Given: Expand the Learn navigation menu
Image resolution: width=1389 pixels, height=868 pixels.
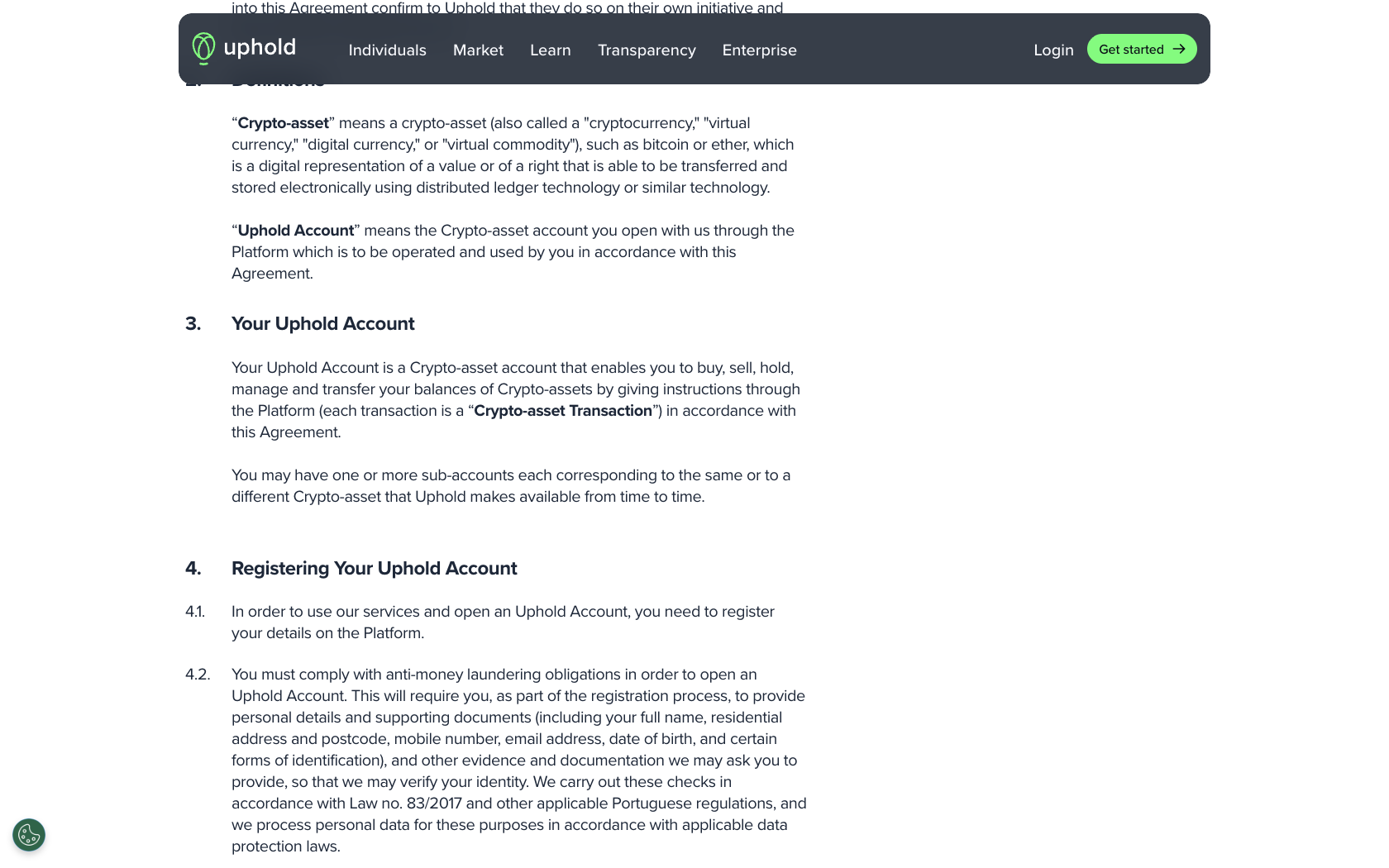Looking at the screenshot, I should point(550,50).
